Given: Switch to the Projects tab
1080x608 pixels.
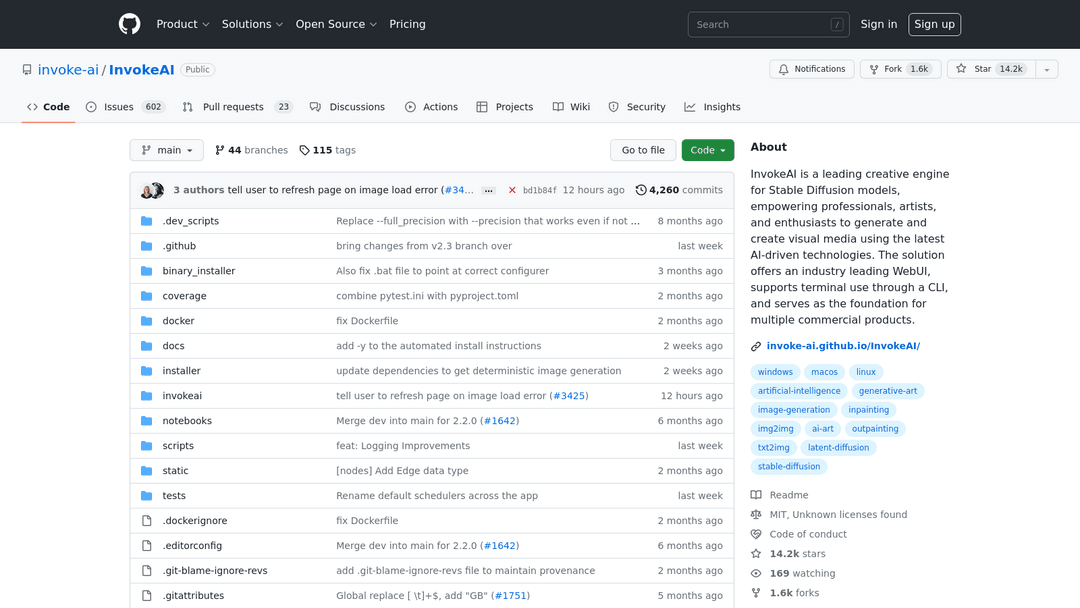Looking at the screenshot, I should pyautogui.click(x=505, y=107).
